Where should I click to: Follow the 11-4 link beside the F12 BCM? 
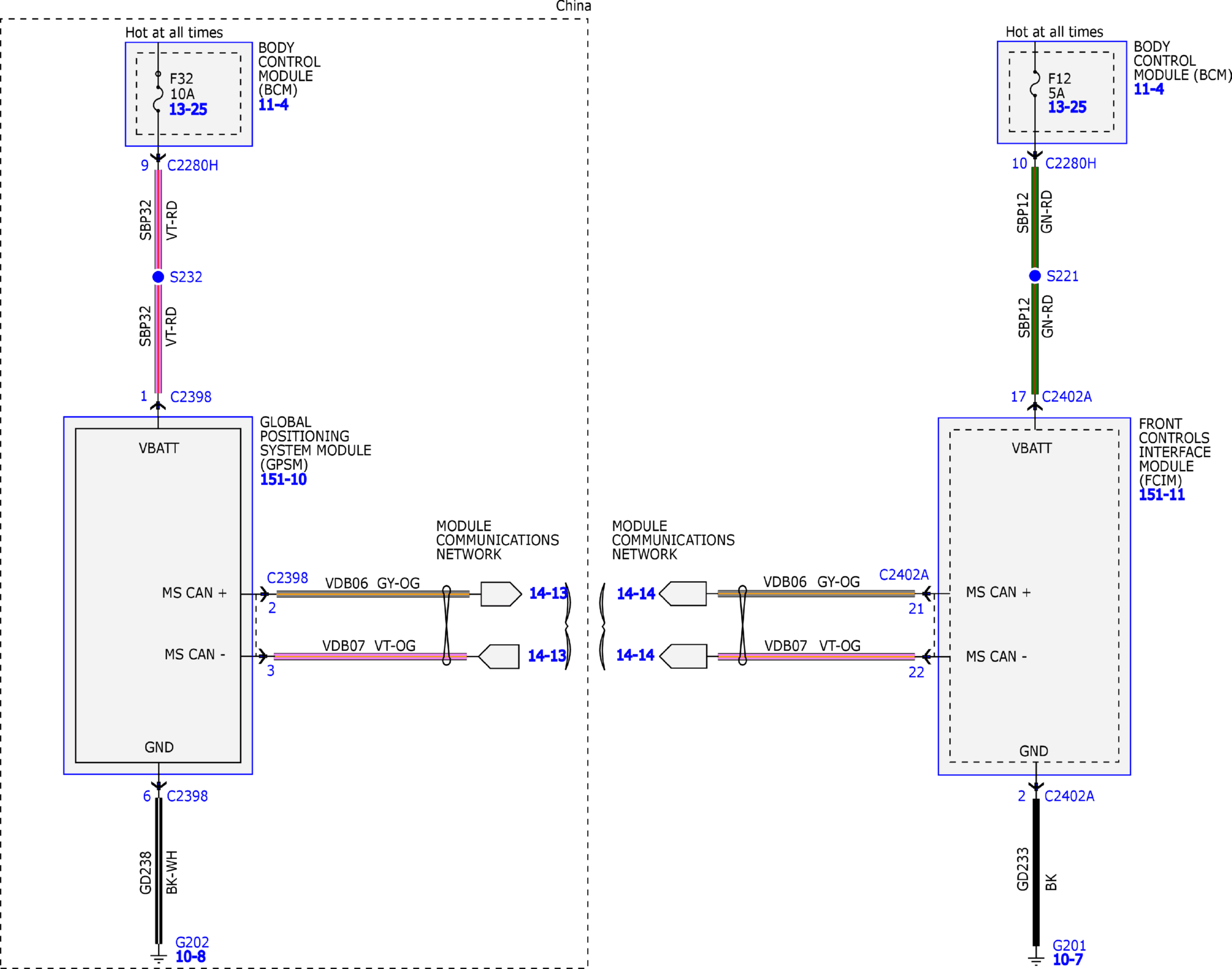pyautogui.click(x=1149, y=89)
